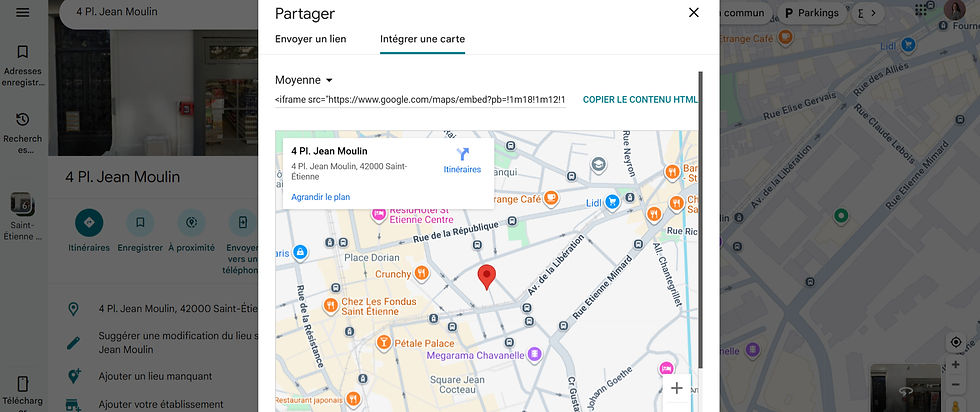Click the Orange Café marker in preview
This screenshot has height=412, width=980.
(x=551, y=198)
